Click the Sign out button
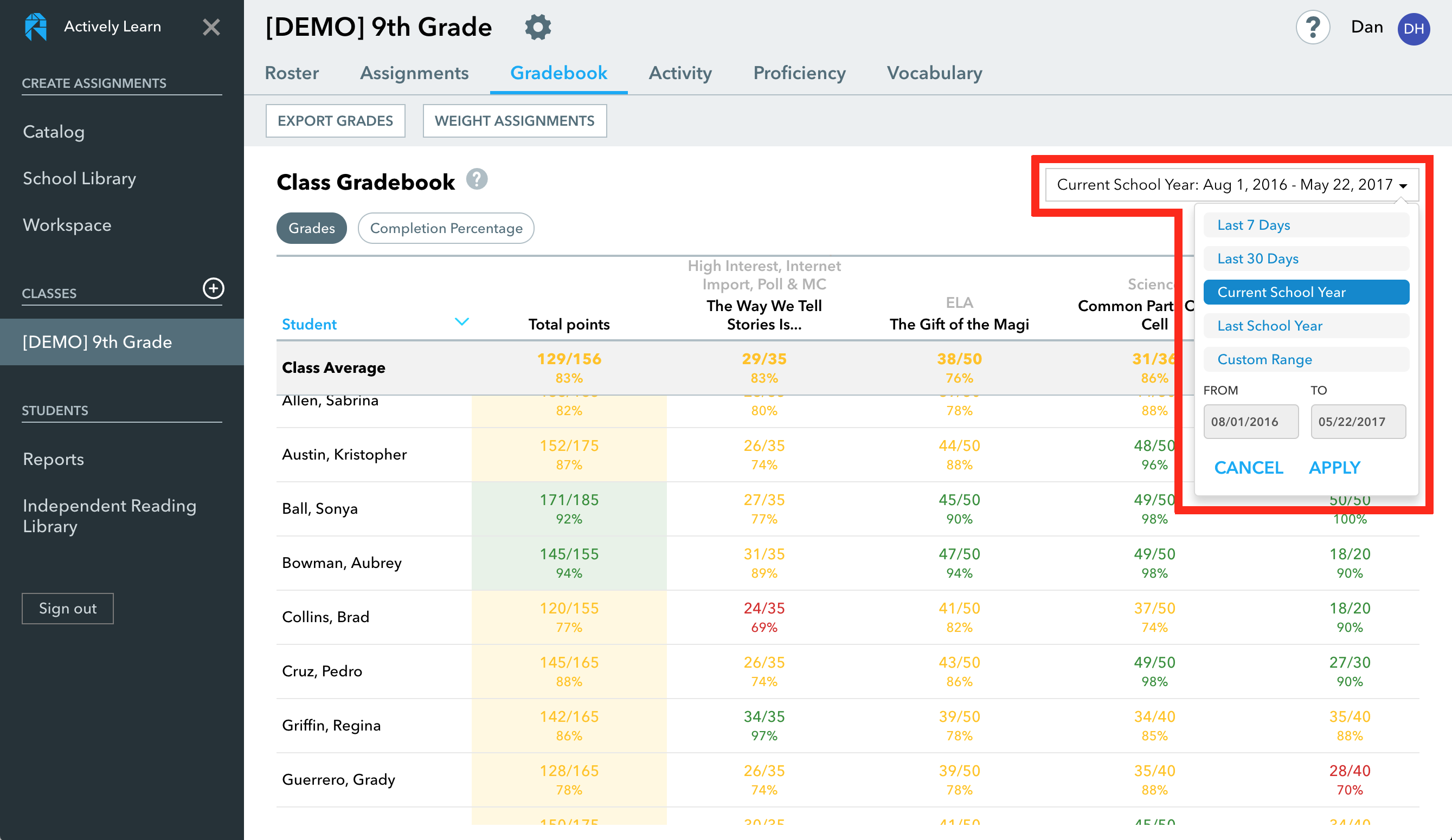Viewport: 1452px width, 840px height. click(67, 609)
